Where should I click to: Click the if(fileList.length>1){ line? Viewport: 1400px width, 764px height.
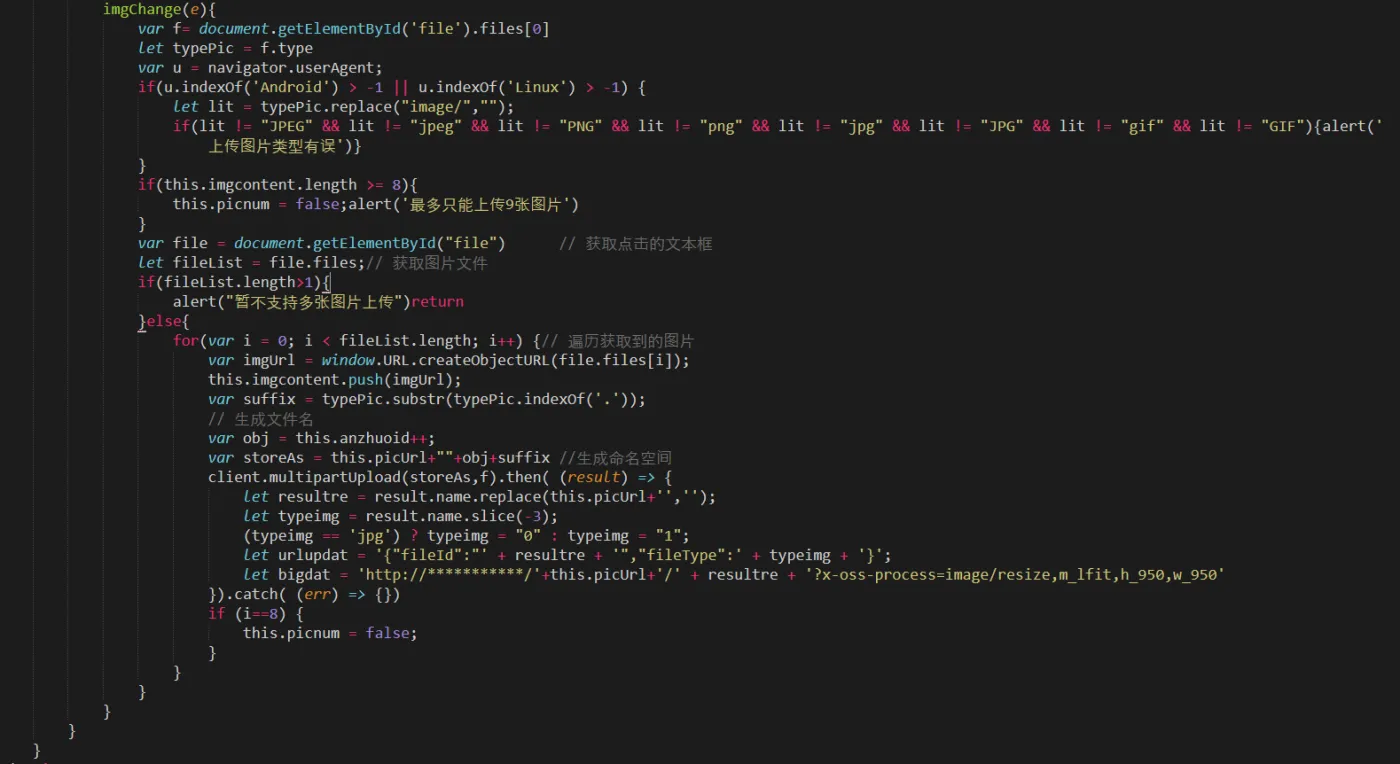tap(234, 282)
